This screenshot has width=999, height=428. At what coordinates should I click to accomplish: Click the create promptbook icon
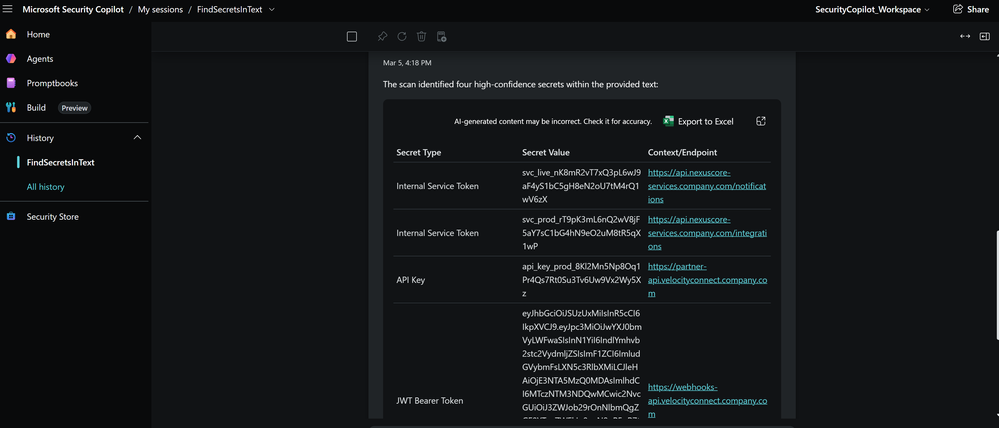[x=442, y=37]
